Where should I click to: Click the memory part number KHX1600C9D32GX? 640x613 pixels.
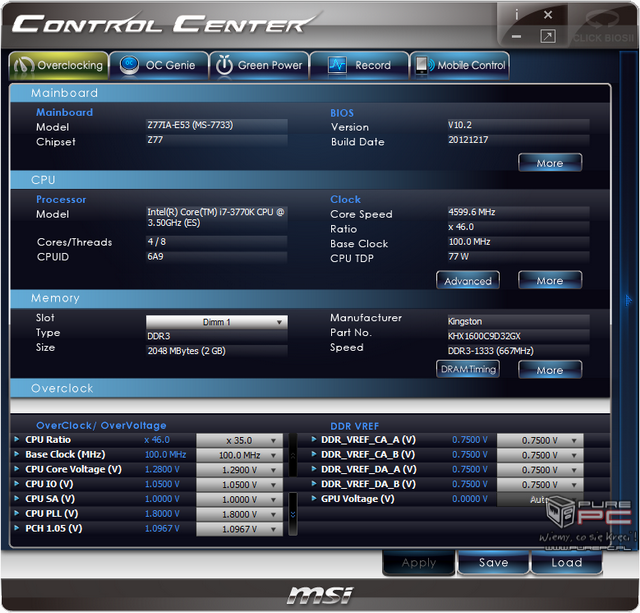[518, 336]
